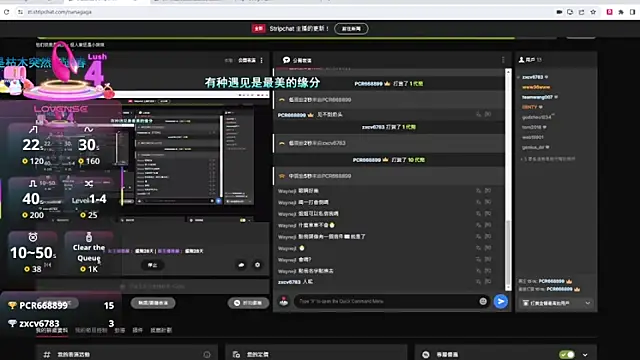The width and height of the screenshot is (640, 360).
Task: Click zxcv6783 username in tip notification
Action: (x=373, y=127)
